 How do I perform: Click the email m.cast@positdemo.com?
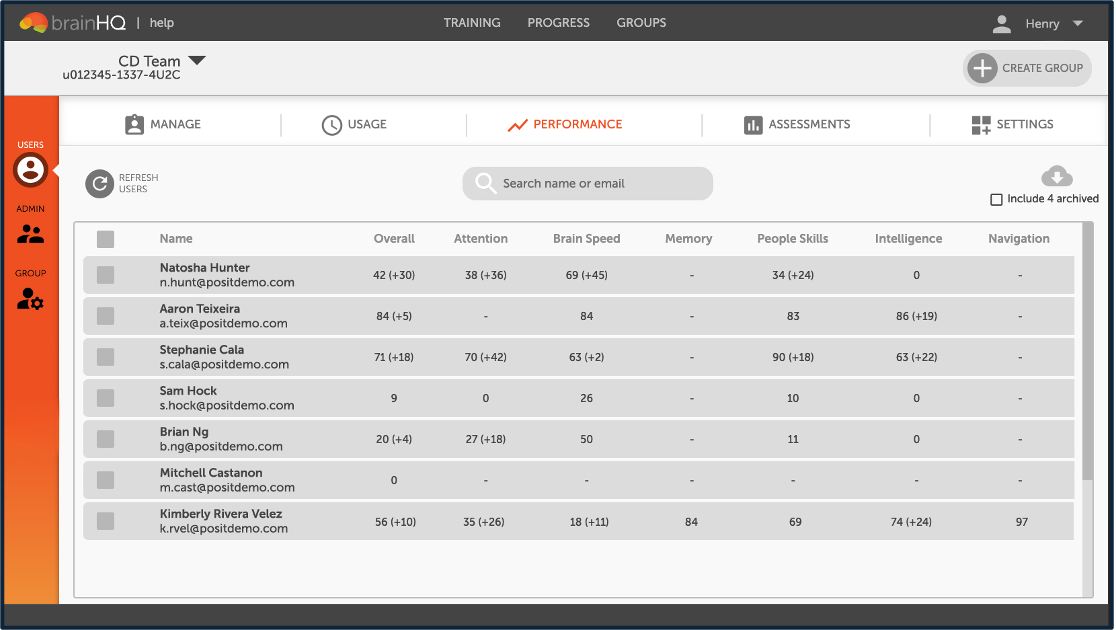(x=227, y=488)
